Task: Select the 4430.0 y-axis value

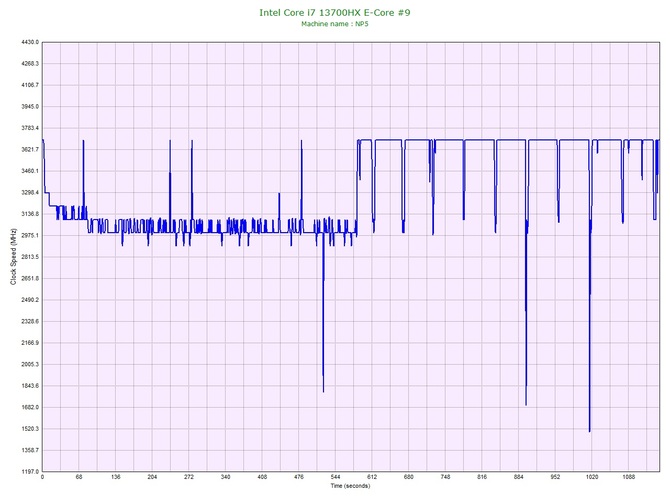Action: click(30, 42)
